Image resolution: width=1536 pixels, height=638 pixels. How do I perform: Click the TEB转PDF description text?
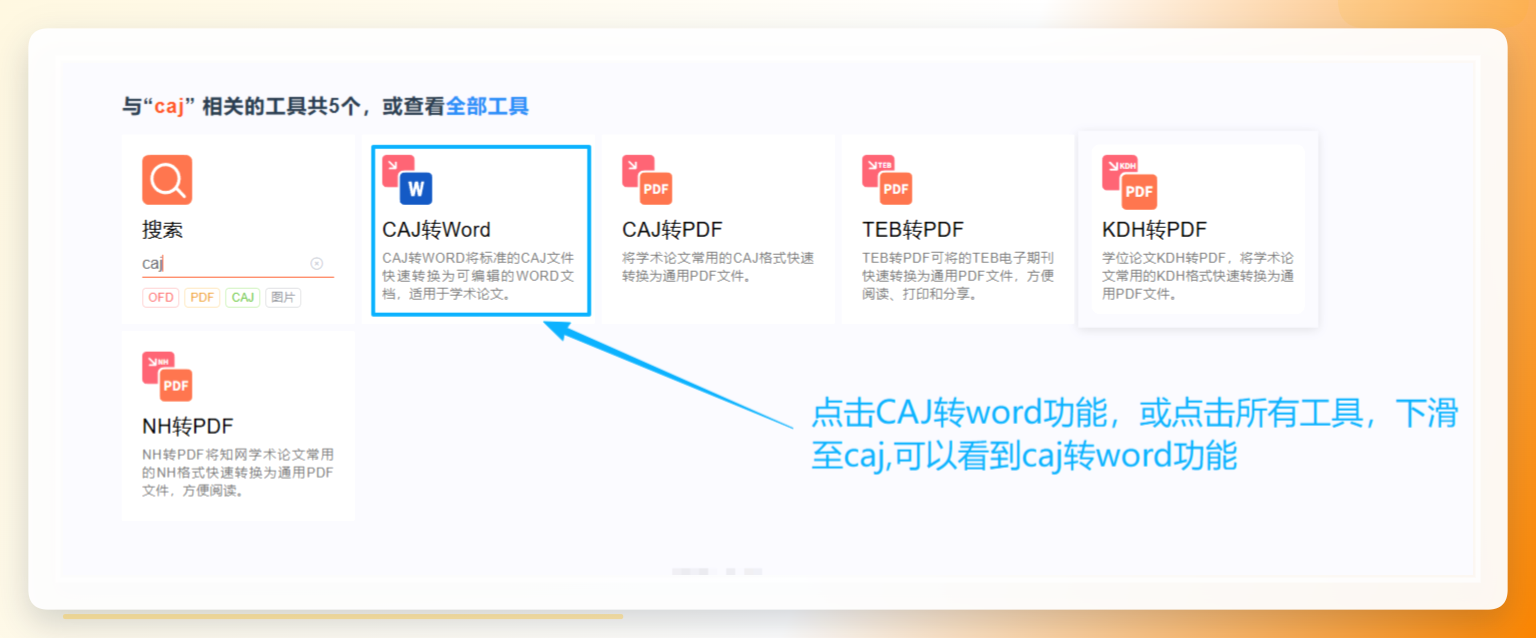pos(958,276)
